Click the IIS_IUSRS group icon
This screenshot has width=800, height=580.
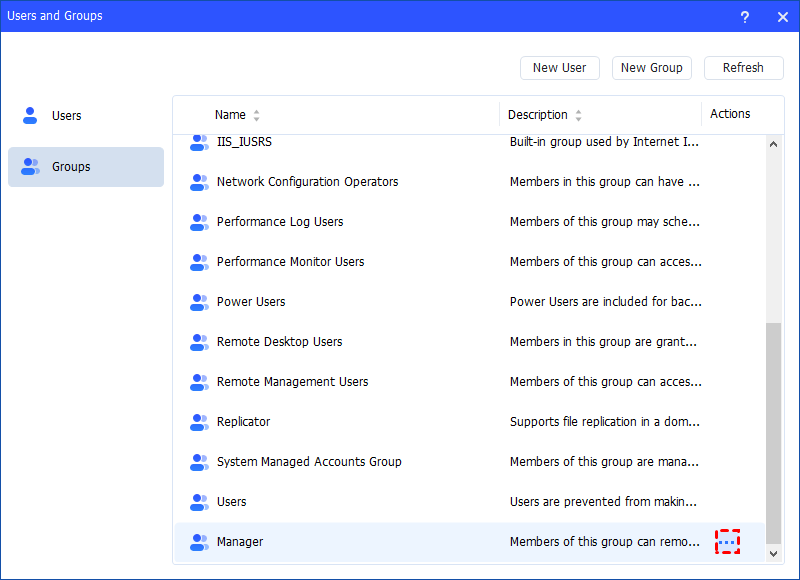(199, 142)
